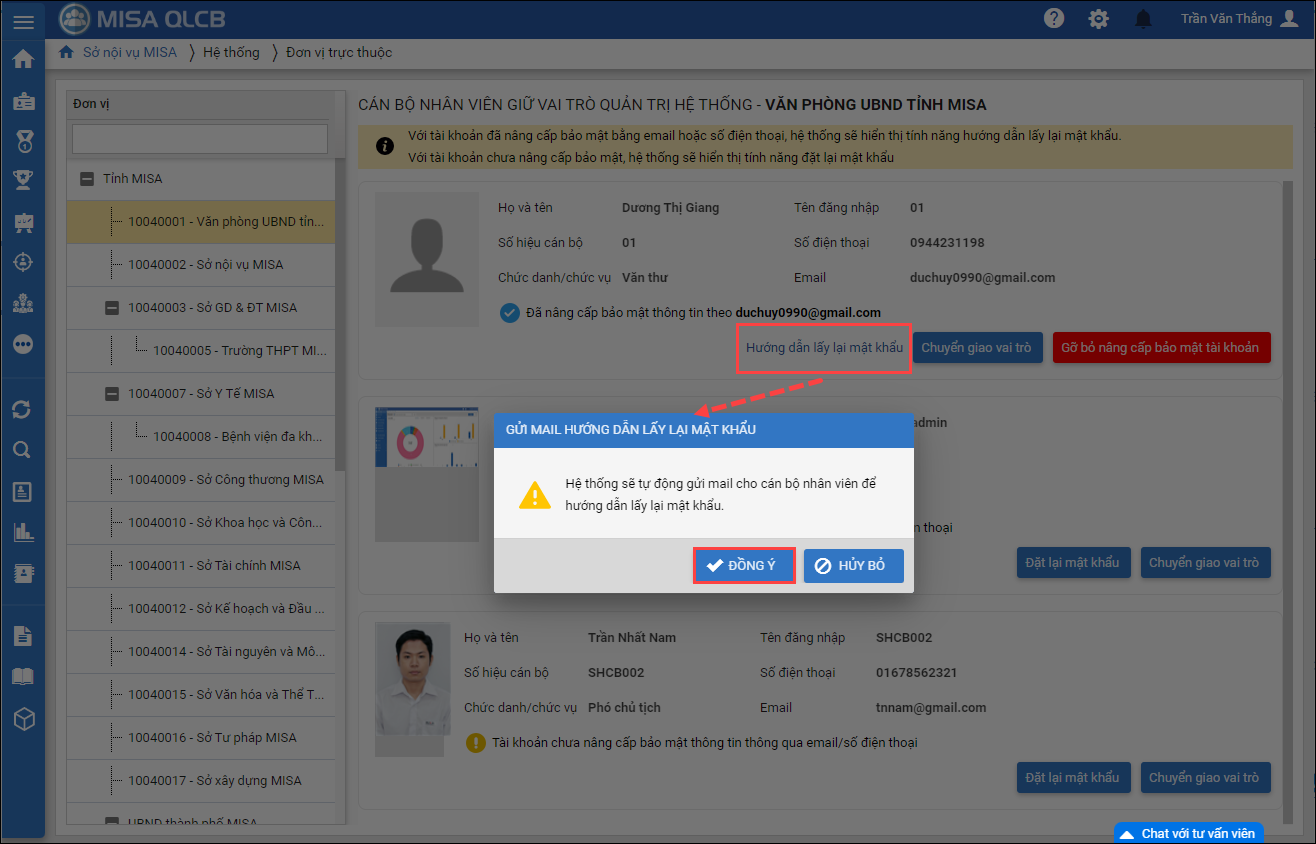Screen dimensions: 1316x844
Task: Open the search magnifier in sidebar
Action: (22, 450)
